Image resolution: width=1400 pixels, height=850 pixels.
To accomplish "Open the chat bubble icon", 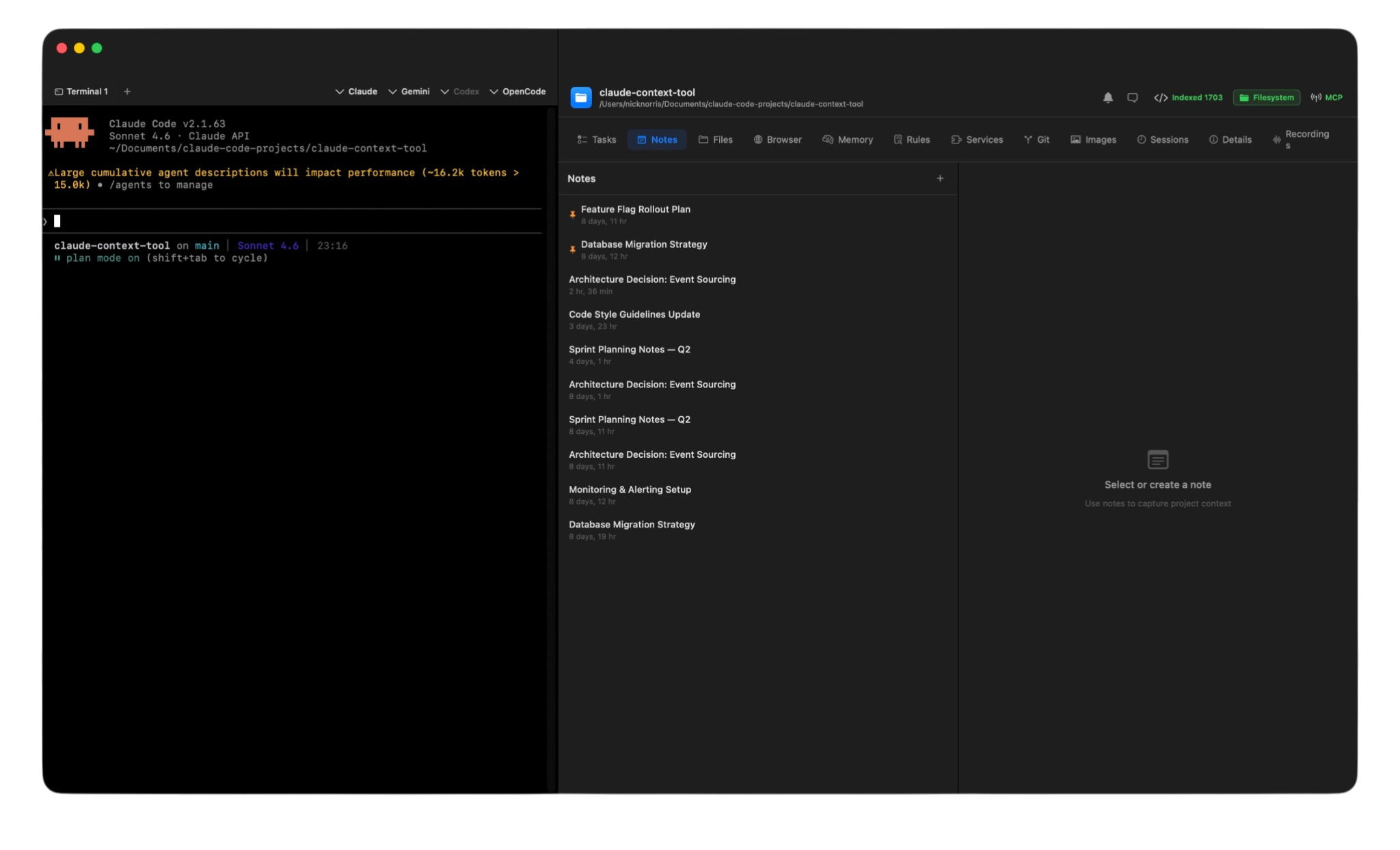I will [1132, 98].
